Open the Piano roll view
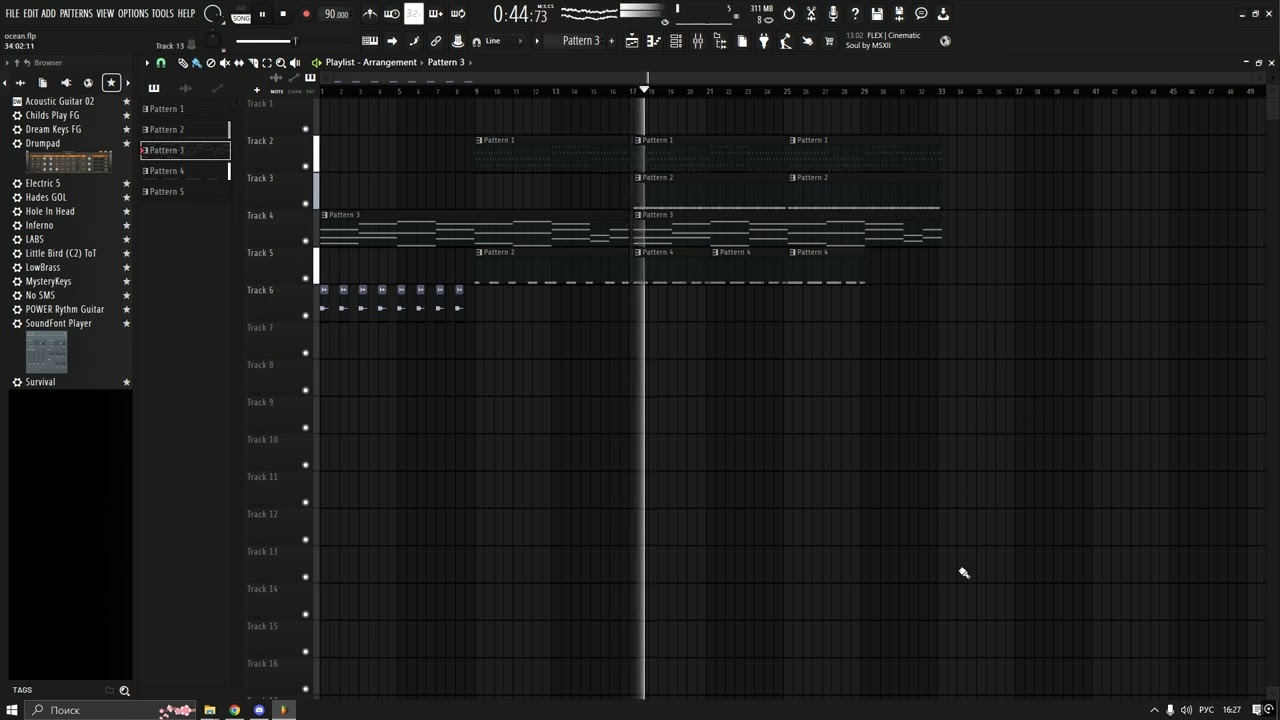The image size is (1280, 720). tap(654, 41)
